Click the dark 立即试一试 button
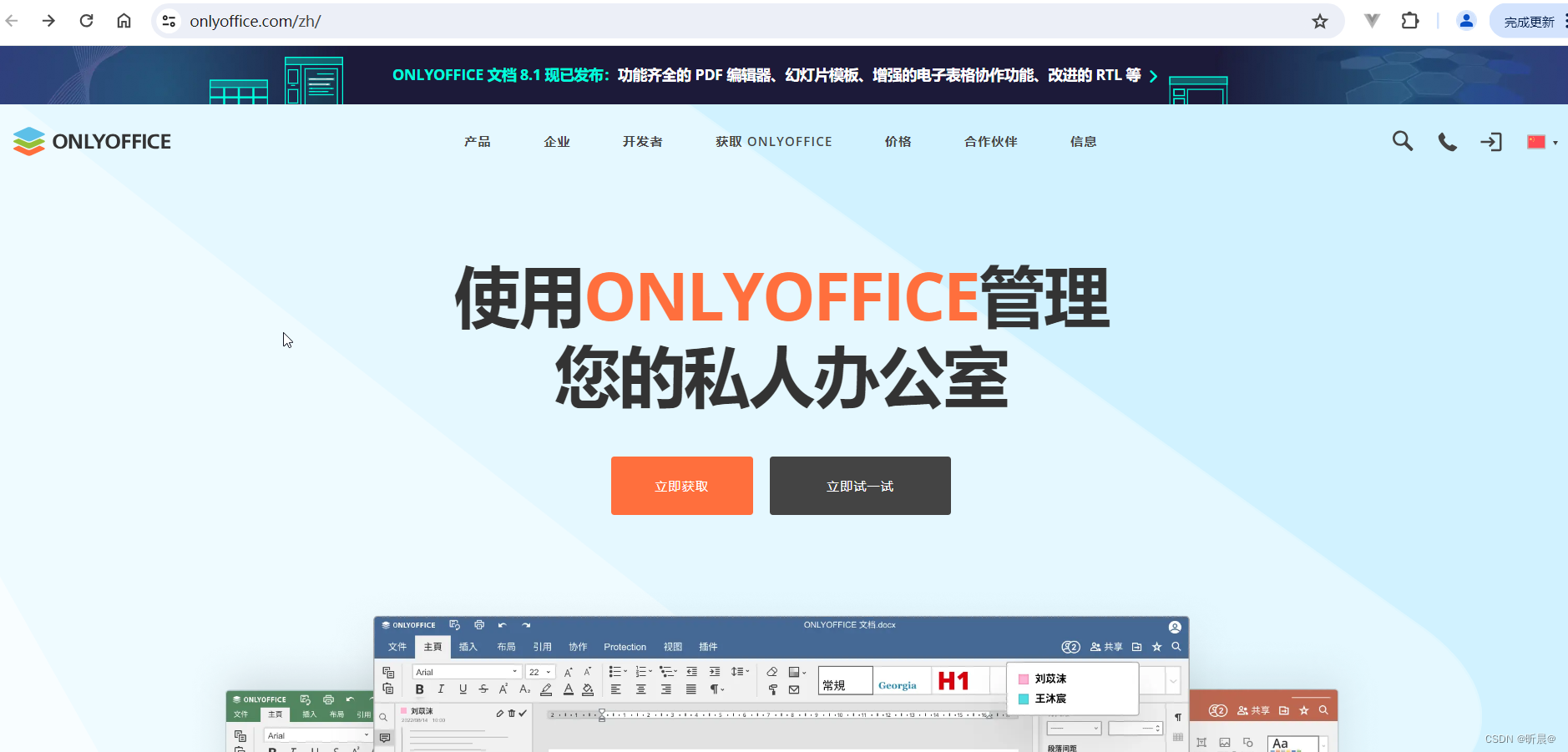 pos(860,486)
